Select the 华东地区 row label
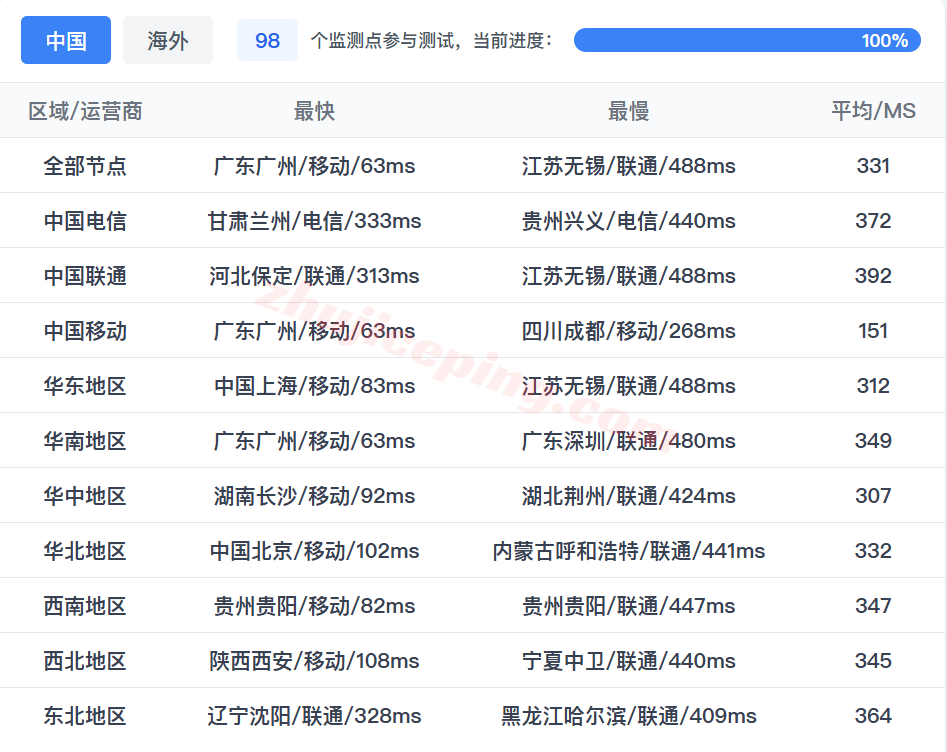Viewport: 947px width, 752px height. coord(85,385)
